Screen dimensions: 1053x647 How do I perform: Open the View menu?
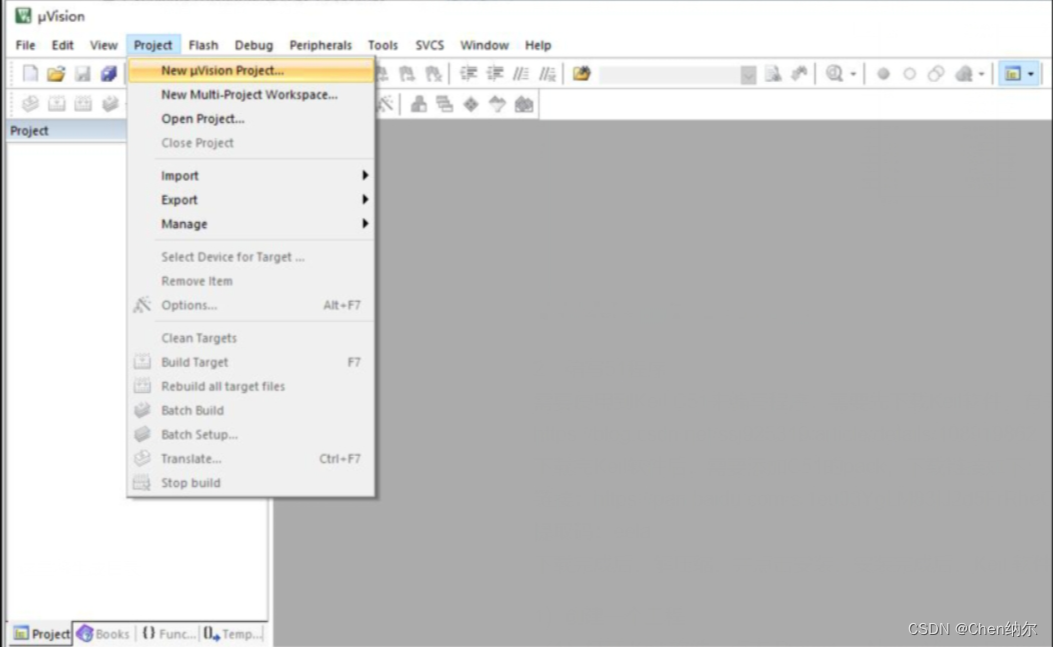click(x=103, y=45)
